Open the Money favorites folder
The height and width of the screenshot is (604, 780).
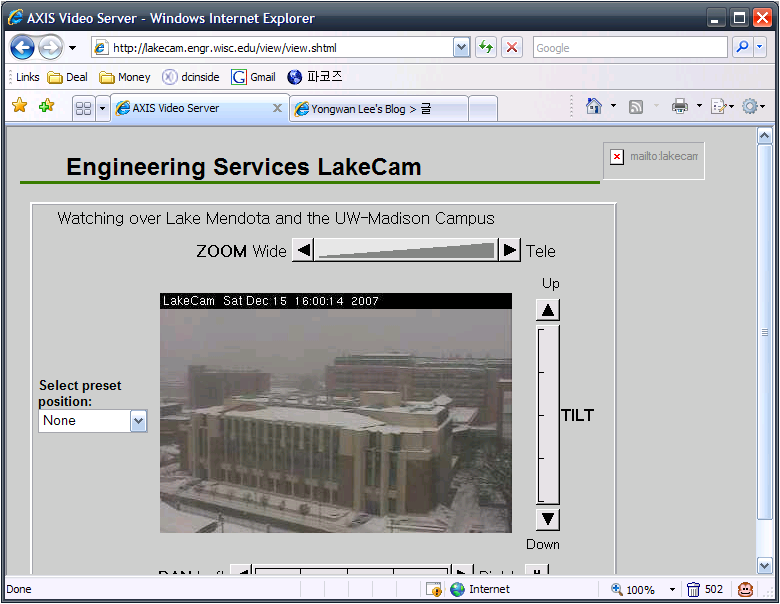click(x=125, y=77)
